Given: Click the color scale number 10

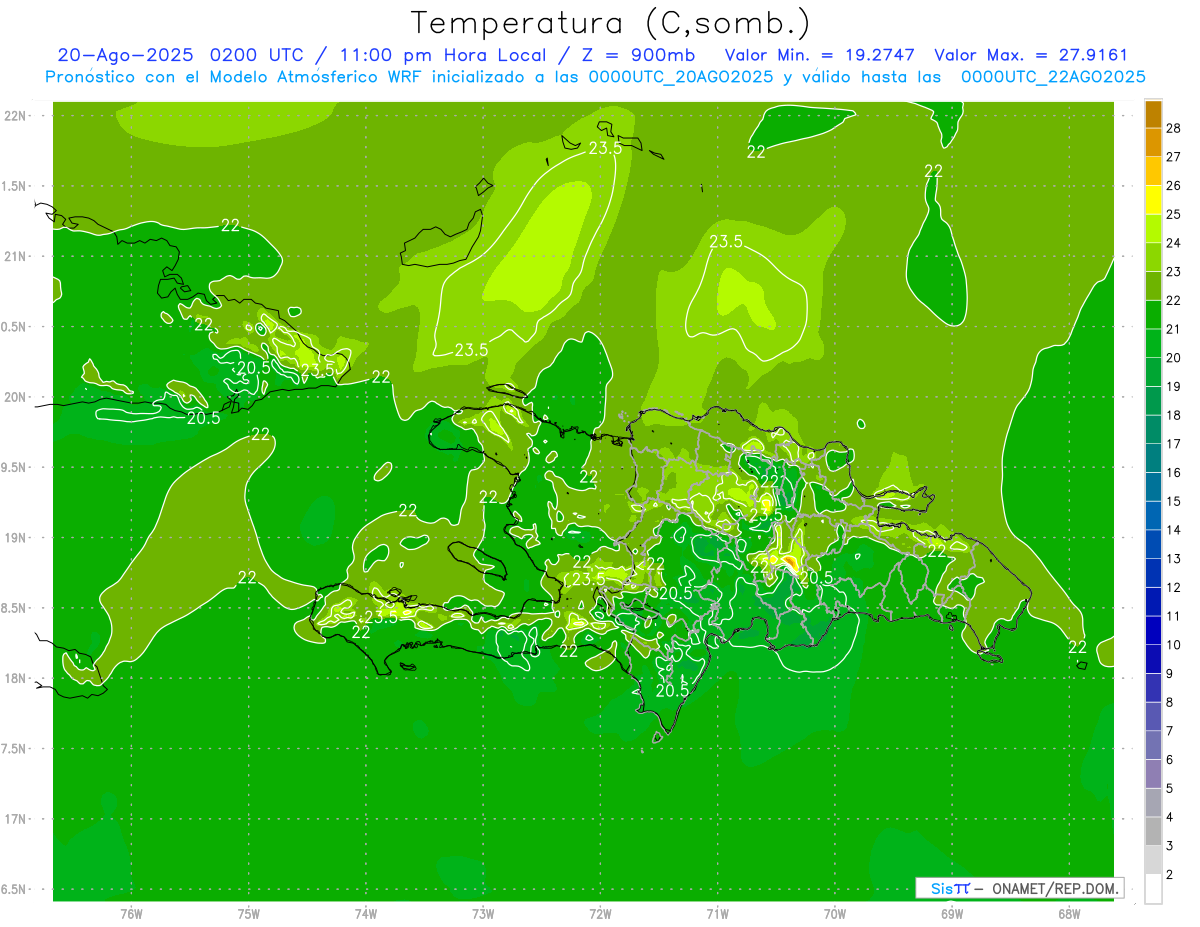Looking at the screenshot, I should click(1173, 645).
